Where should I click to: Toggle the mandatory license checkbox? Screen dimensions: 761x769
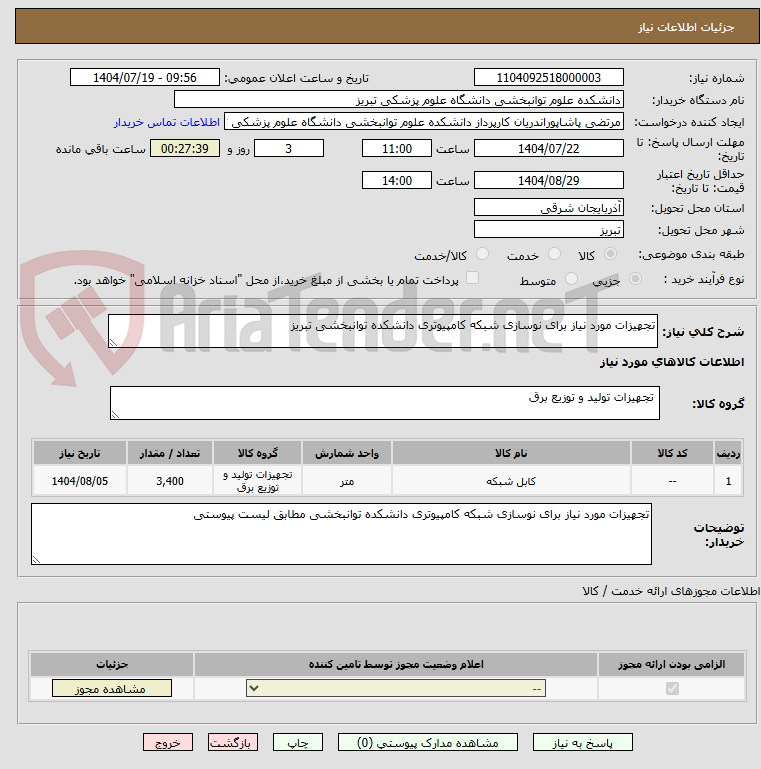coord(672,689)
